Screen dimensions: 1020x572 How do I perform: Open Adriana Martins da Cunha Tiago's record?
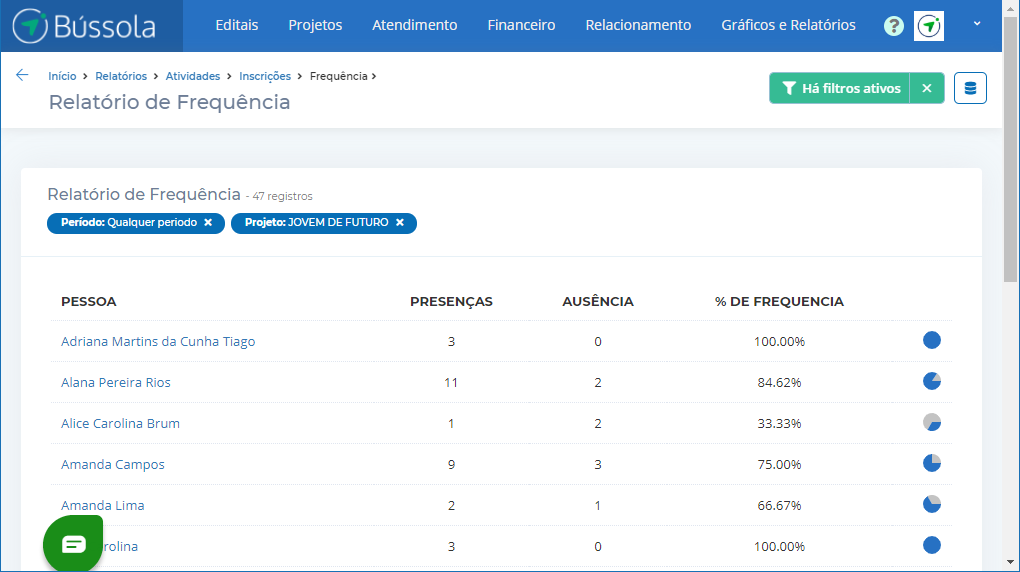[158, 341]
